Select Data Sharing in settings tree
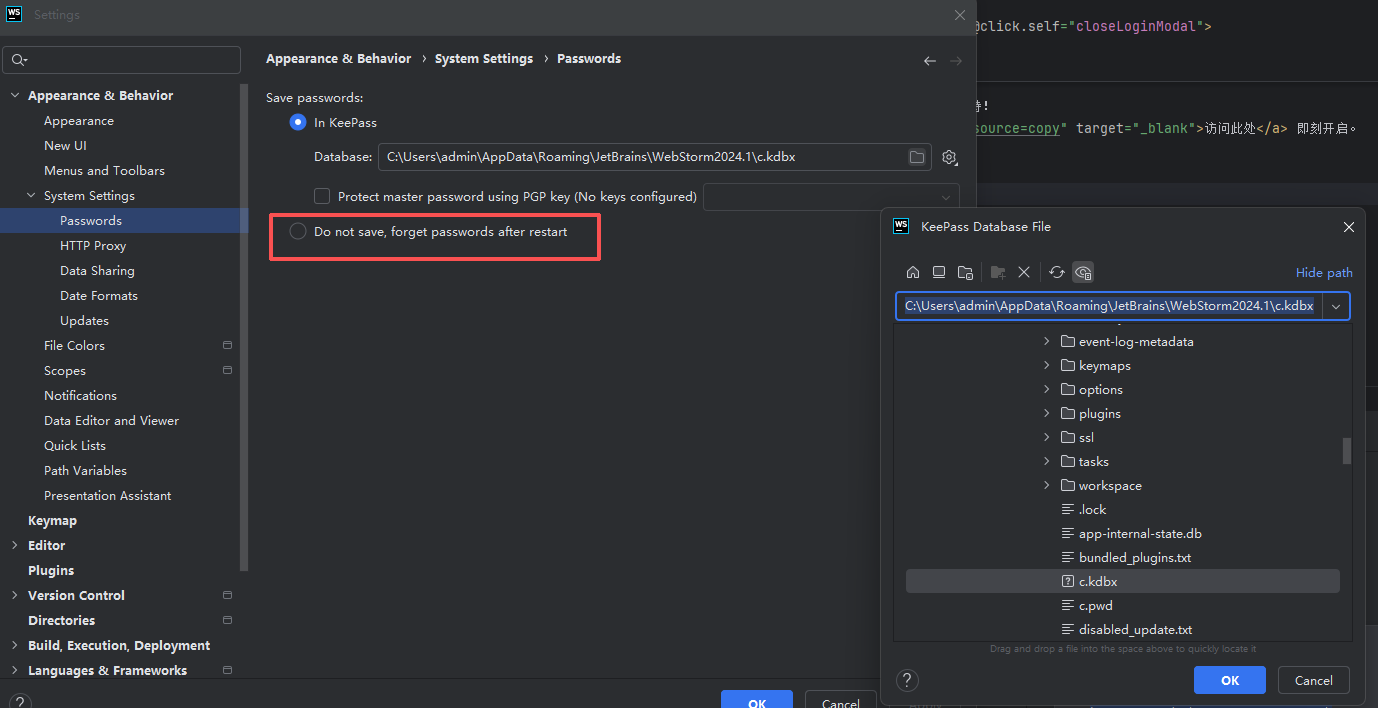This screenshot has width=1378, height=708. 97,270
